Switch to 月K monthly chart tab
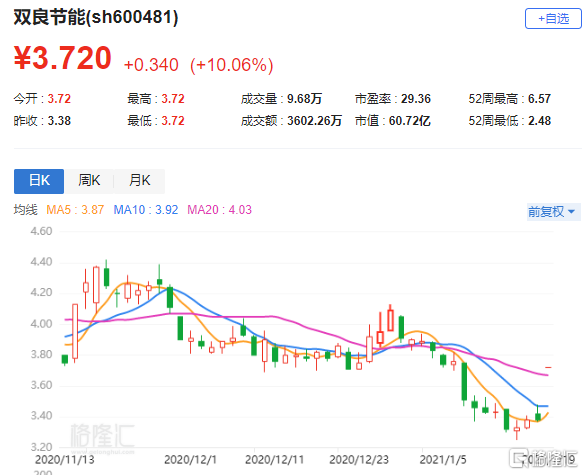Image resolution: width=584 pixels, height=475 pixels. pos(139,181)
